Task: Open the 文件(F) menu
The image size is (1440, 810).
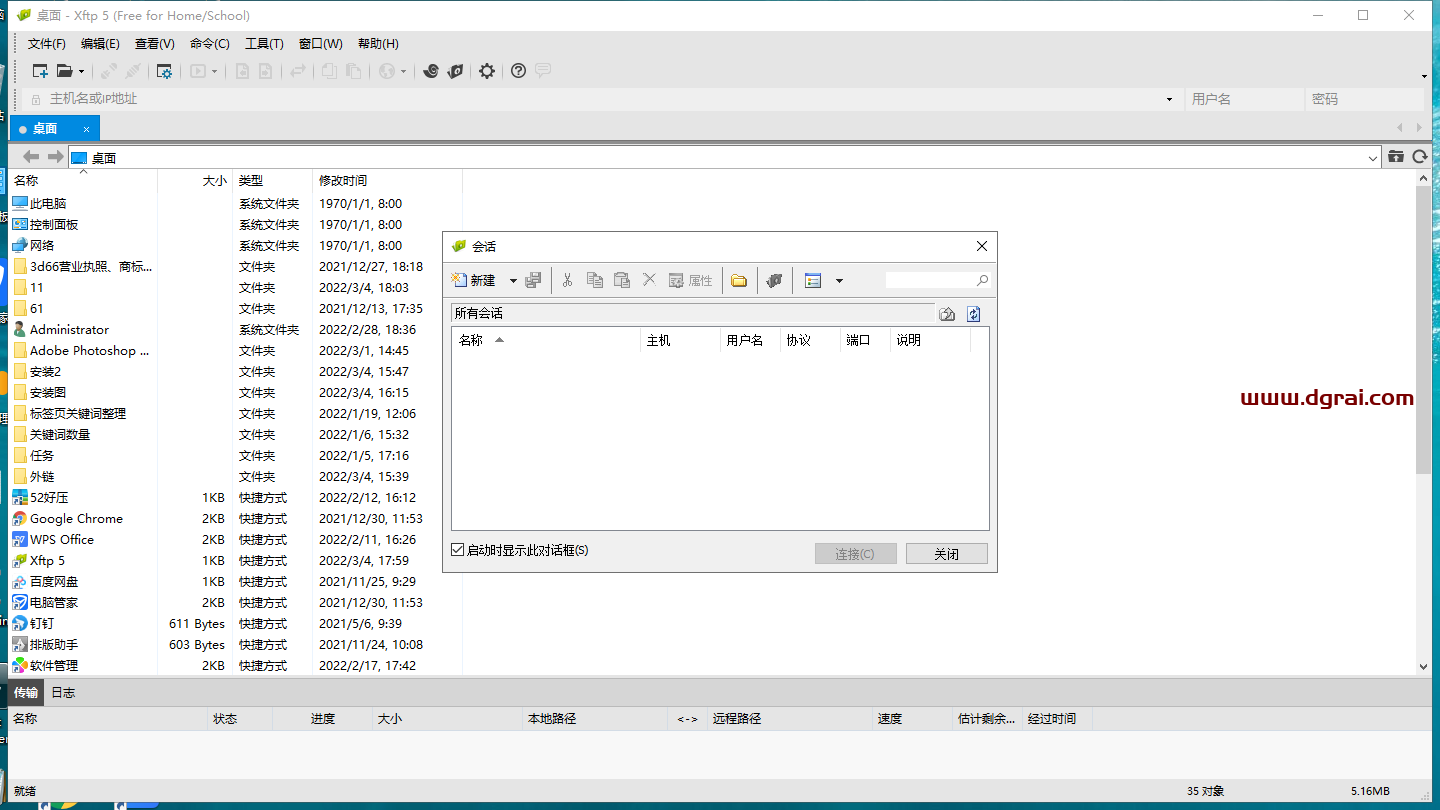Action: 47,44
